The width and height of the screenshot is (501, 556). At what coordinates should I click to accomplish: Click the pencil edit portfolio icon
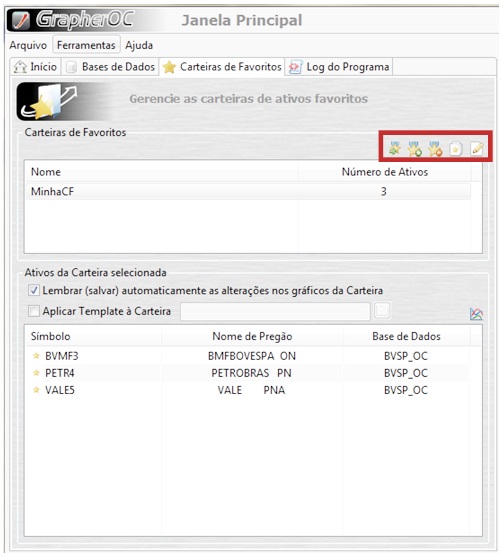pyautogui.click(x=477, y=148)
